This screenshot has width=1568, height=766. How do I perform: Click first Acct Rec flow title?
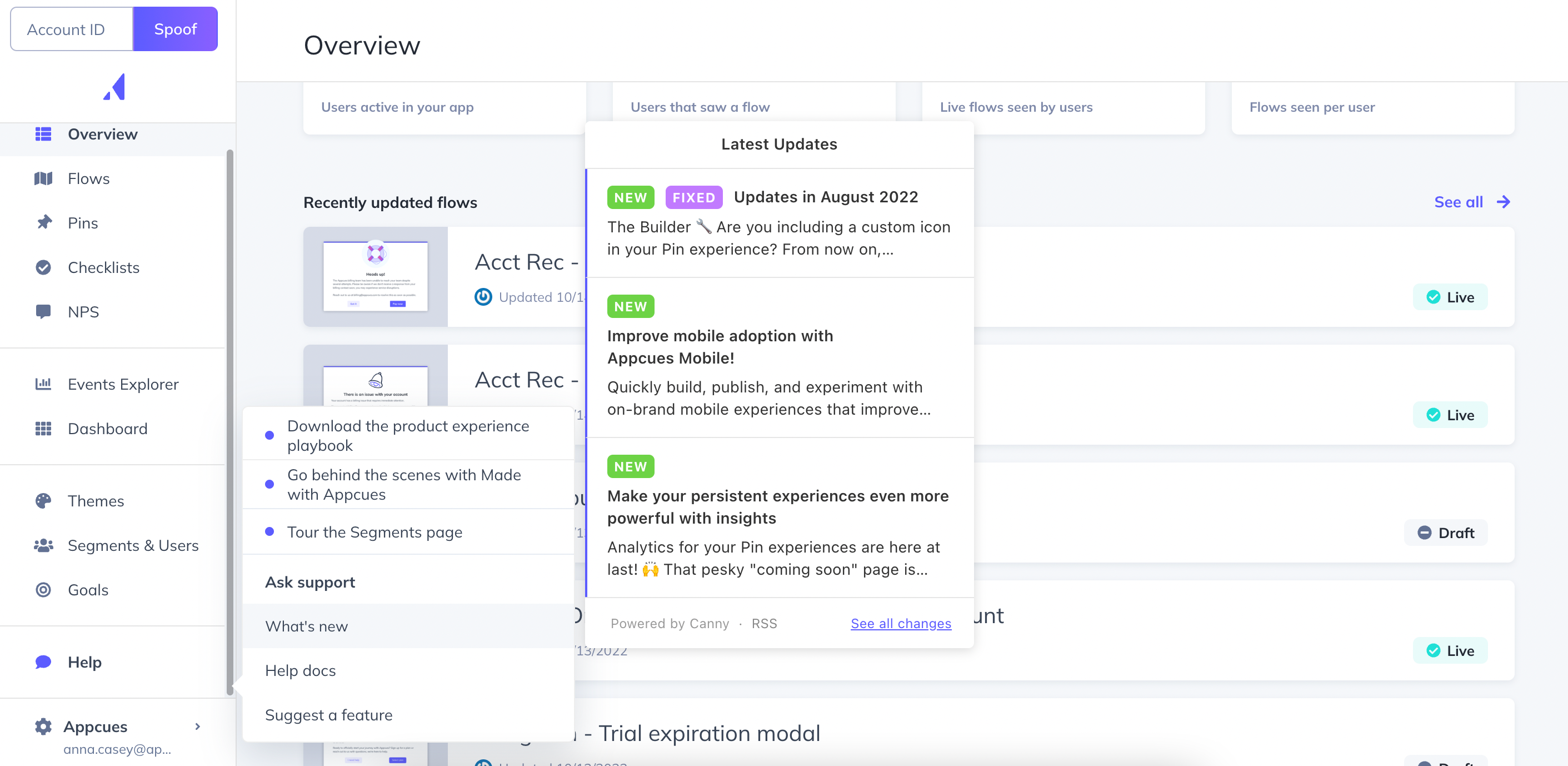(x=527, y=262)
